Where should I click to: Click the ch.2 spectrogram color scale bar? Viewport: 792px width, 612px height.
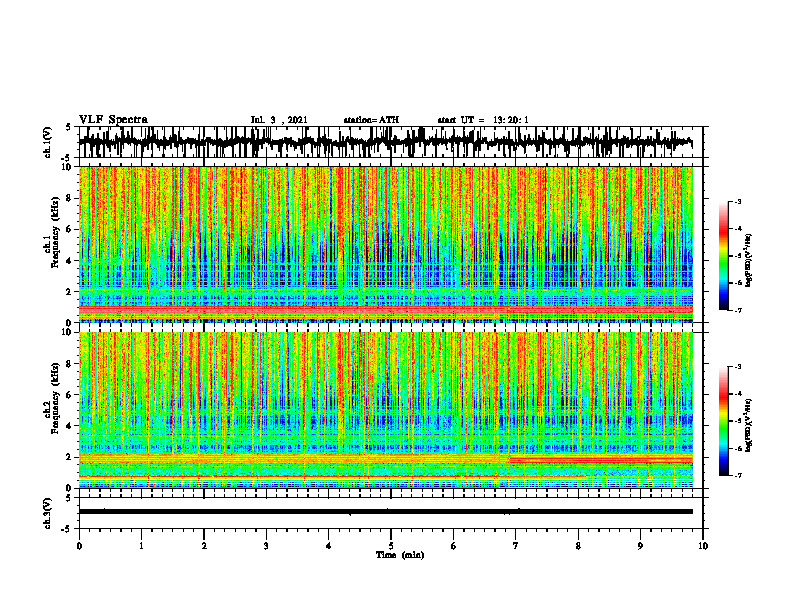click(724, 421)
